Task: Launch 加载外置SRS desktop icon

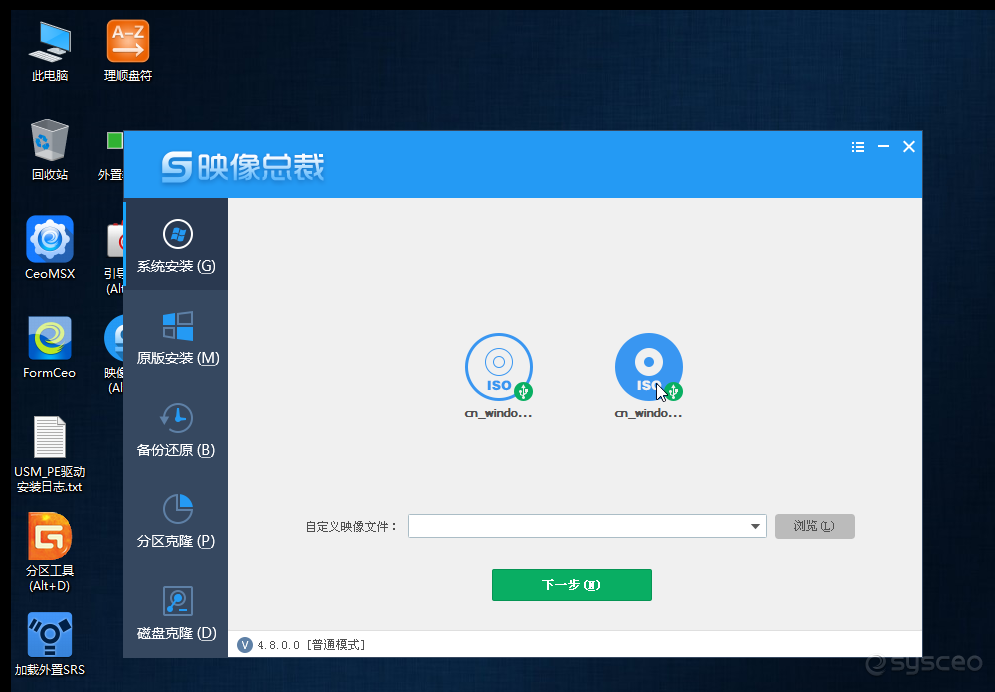Action: coord(49,644)
